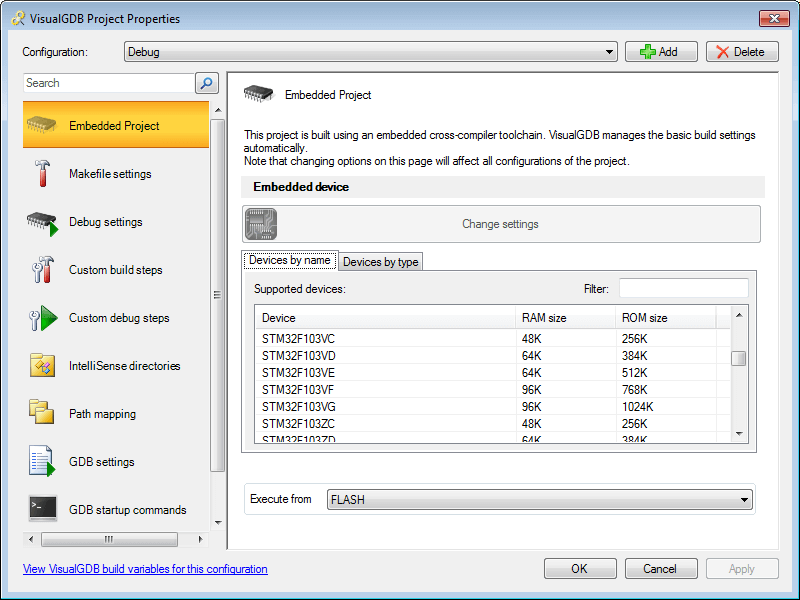The image size is (800, 600).
Task: Click the Change settings button
Action: [x=500, y=224]
